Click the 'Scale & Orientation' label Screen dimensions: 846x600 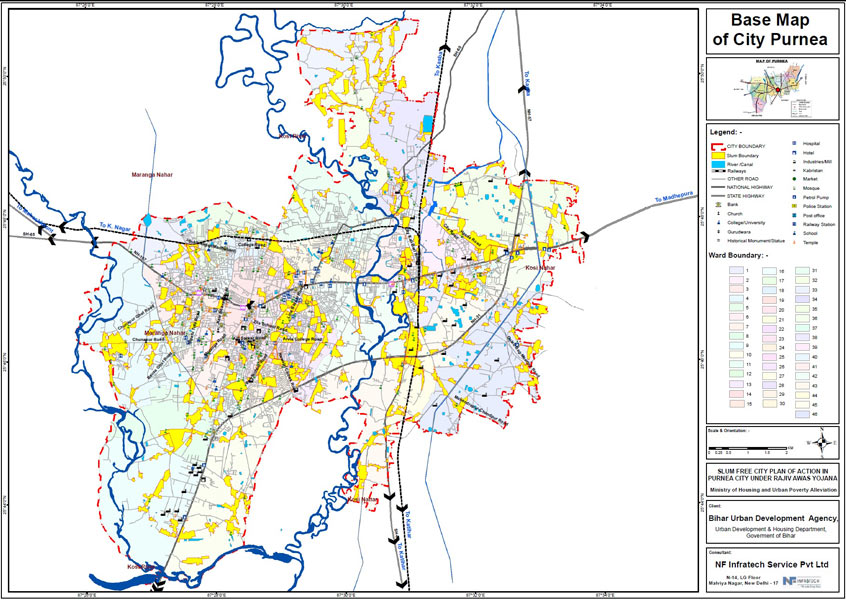tap(728, 431)
